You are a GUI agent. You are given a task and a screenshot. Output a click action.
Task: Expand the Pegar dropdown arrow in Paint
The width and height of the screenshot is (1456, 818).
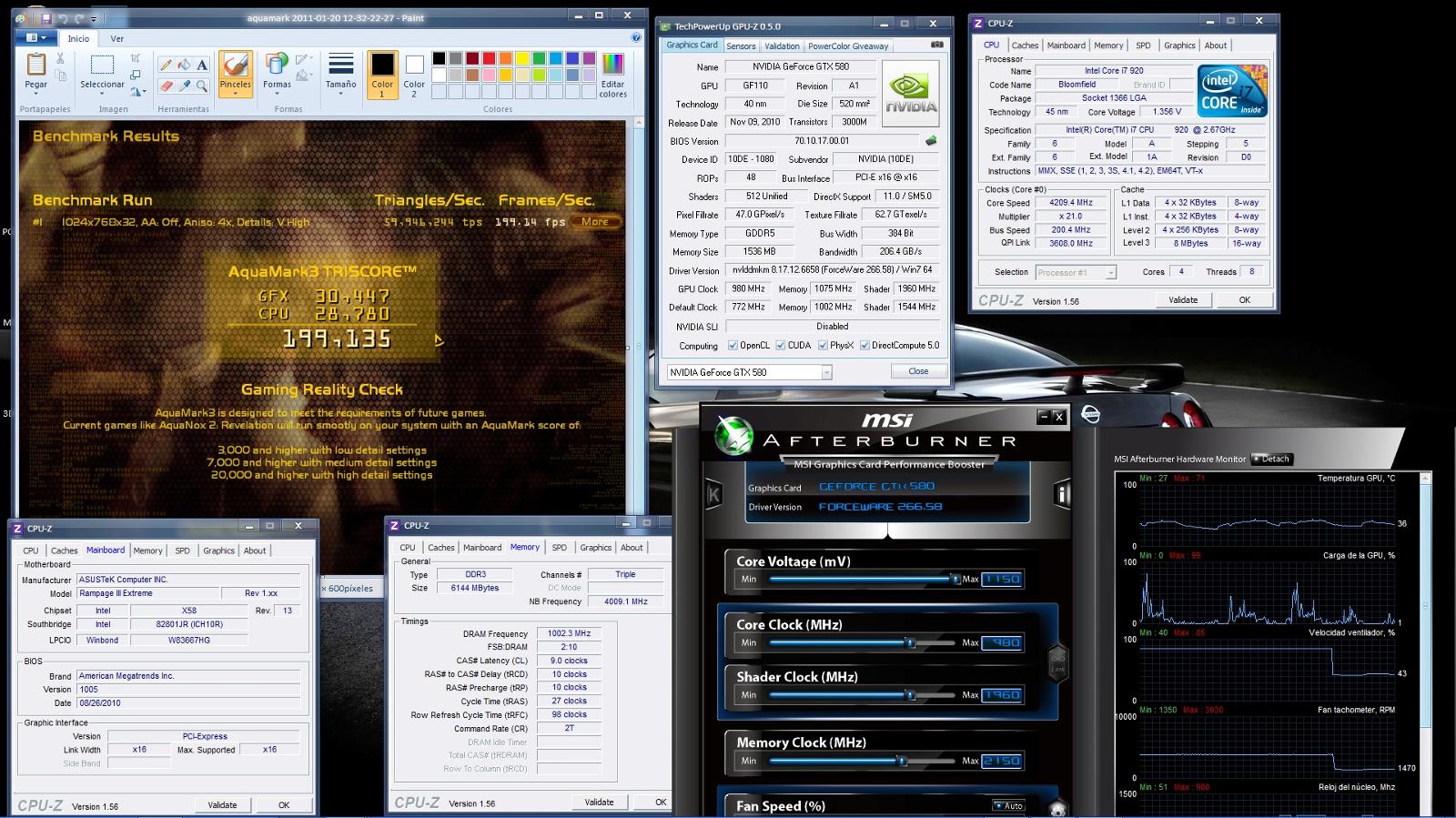[x=35, y=94]
